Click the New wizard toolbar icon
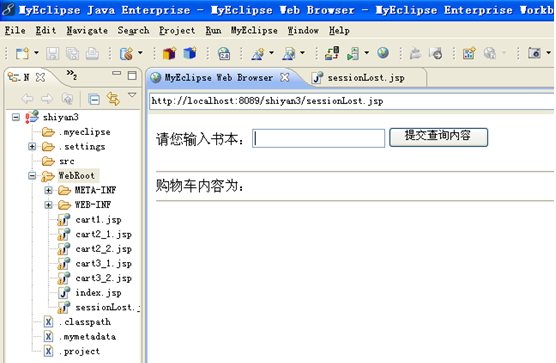This screenshot has width=556, height=363. 22,54
